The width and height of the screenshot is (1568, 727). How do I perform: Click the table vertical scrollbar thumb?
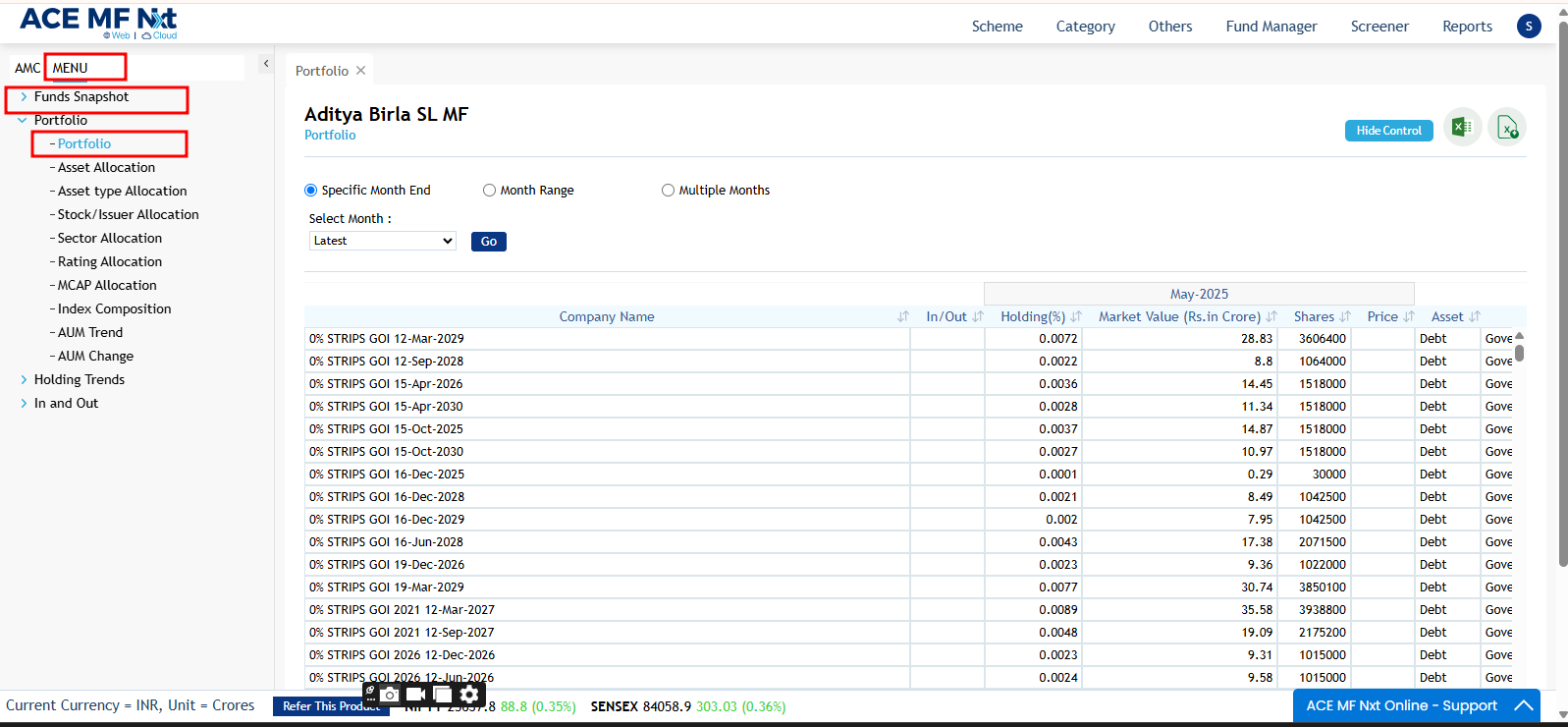1519,353
